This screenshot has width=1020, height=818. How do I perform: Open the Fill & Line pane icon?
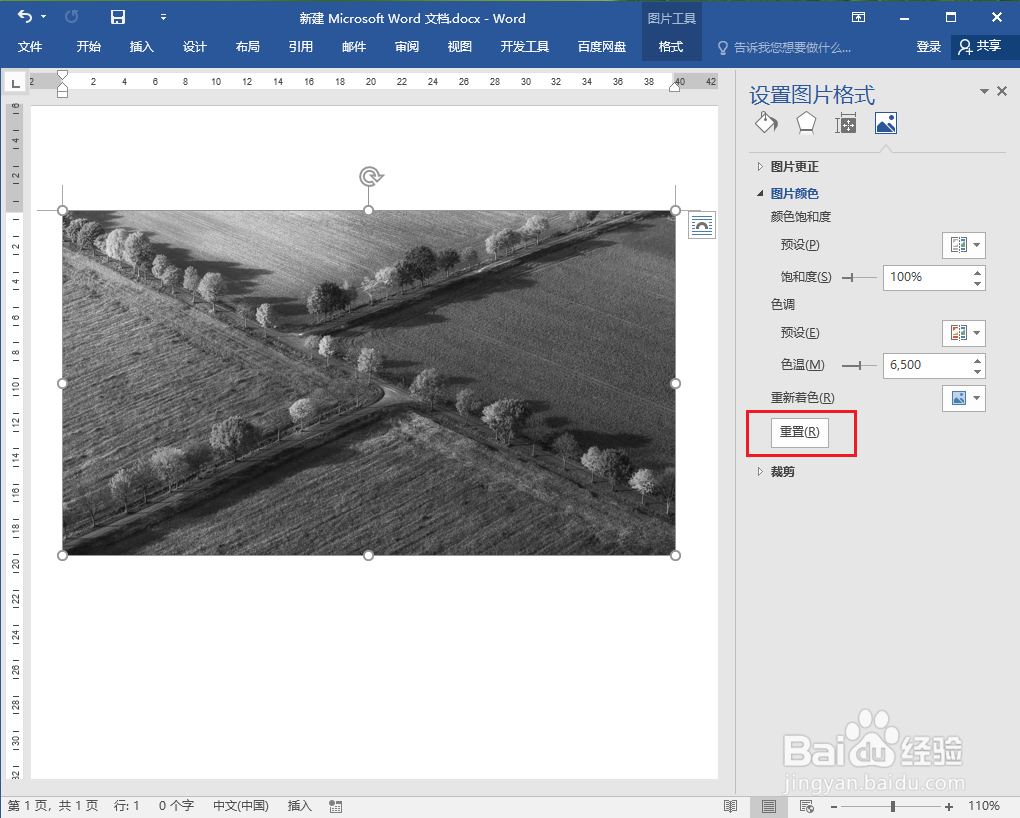[766, 123]
